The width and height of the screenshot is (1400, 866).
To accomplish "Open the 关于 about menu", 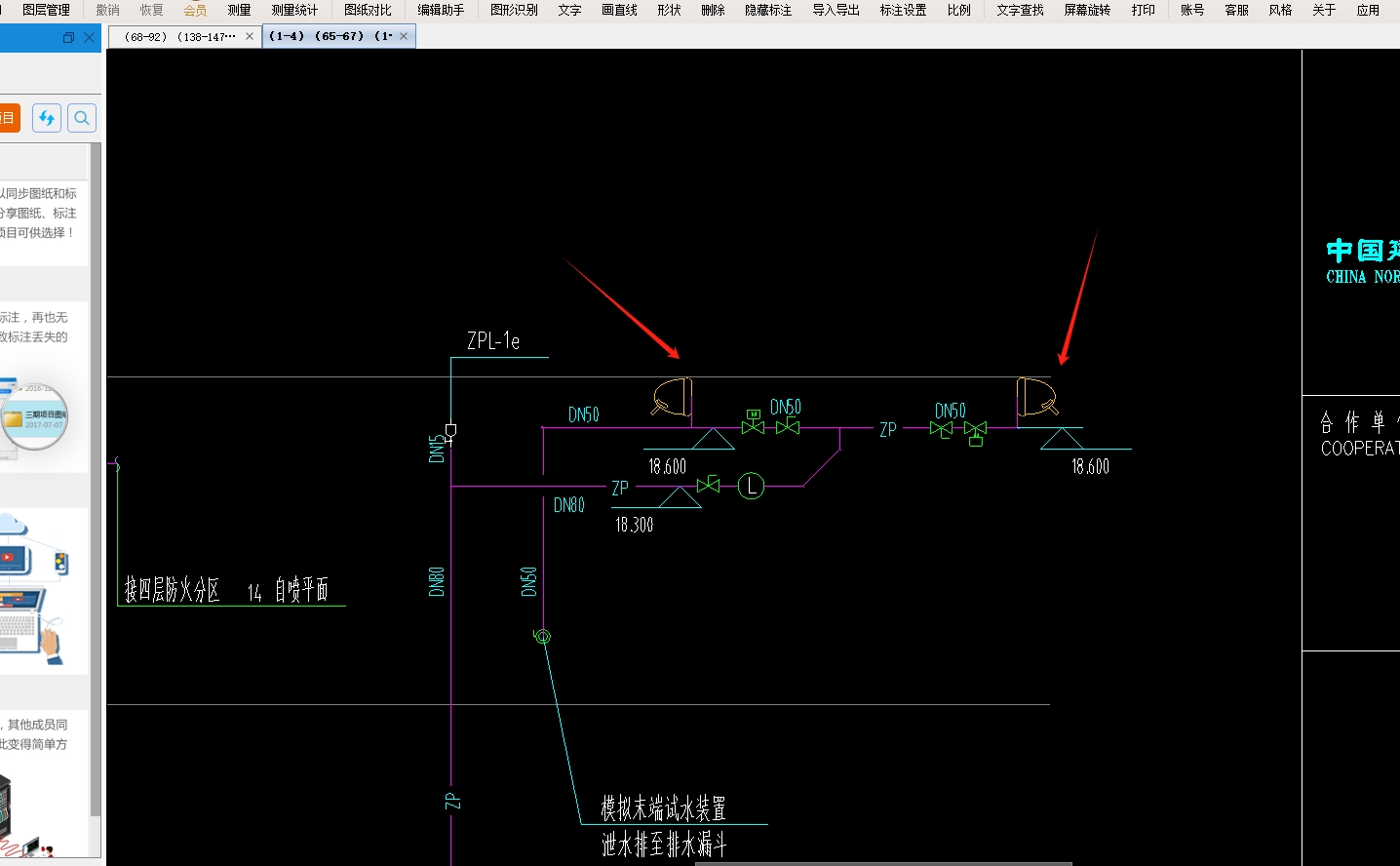I will pyautogui.click(x=1324, y=10).
